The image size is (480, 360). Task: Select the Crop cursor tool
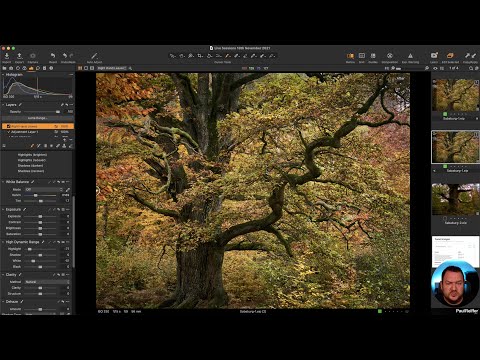[x=200, y=56]
